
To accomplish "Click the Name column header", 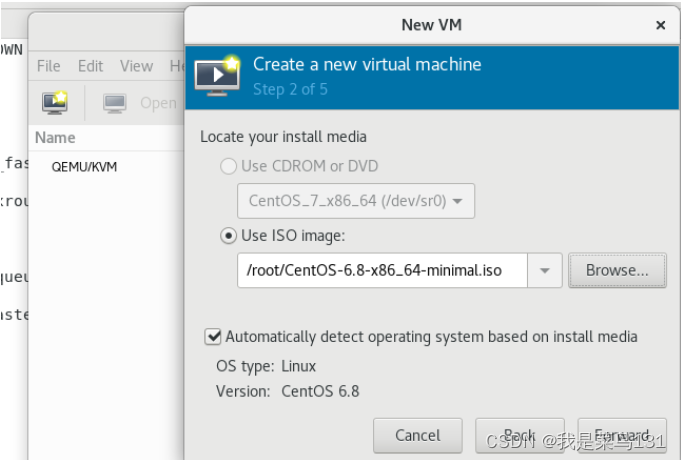I will [x=55, y=138].
